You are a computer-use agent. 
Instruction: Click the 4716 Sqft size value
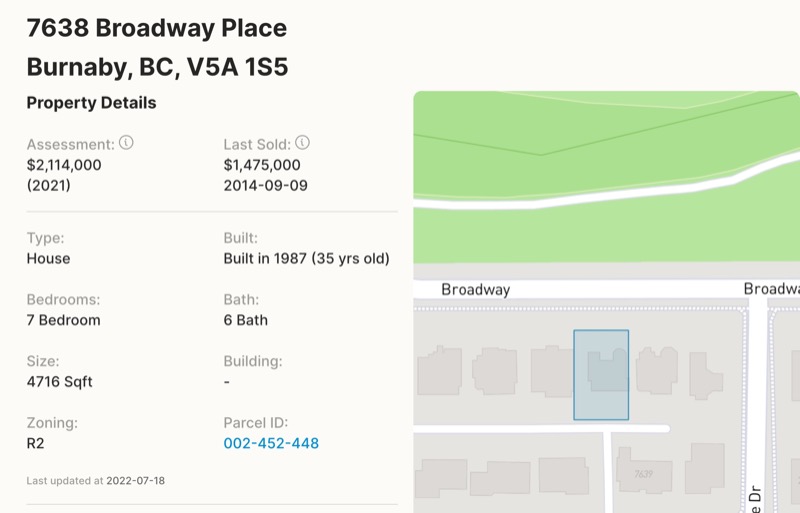(x=59, y=382)
